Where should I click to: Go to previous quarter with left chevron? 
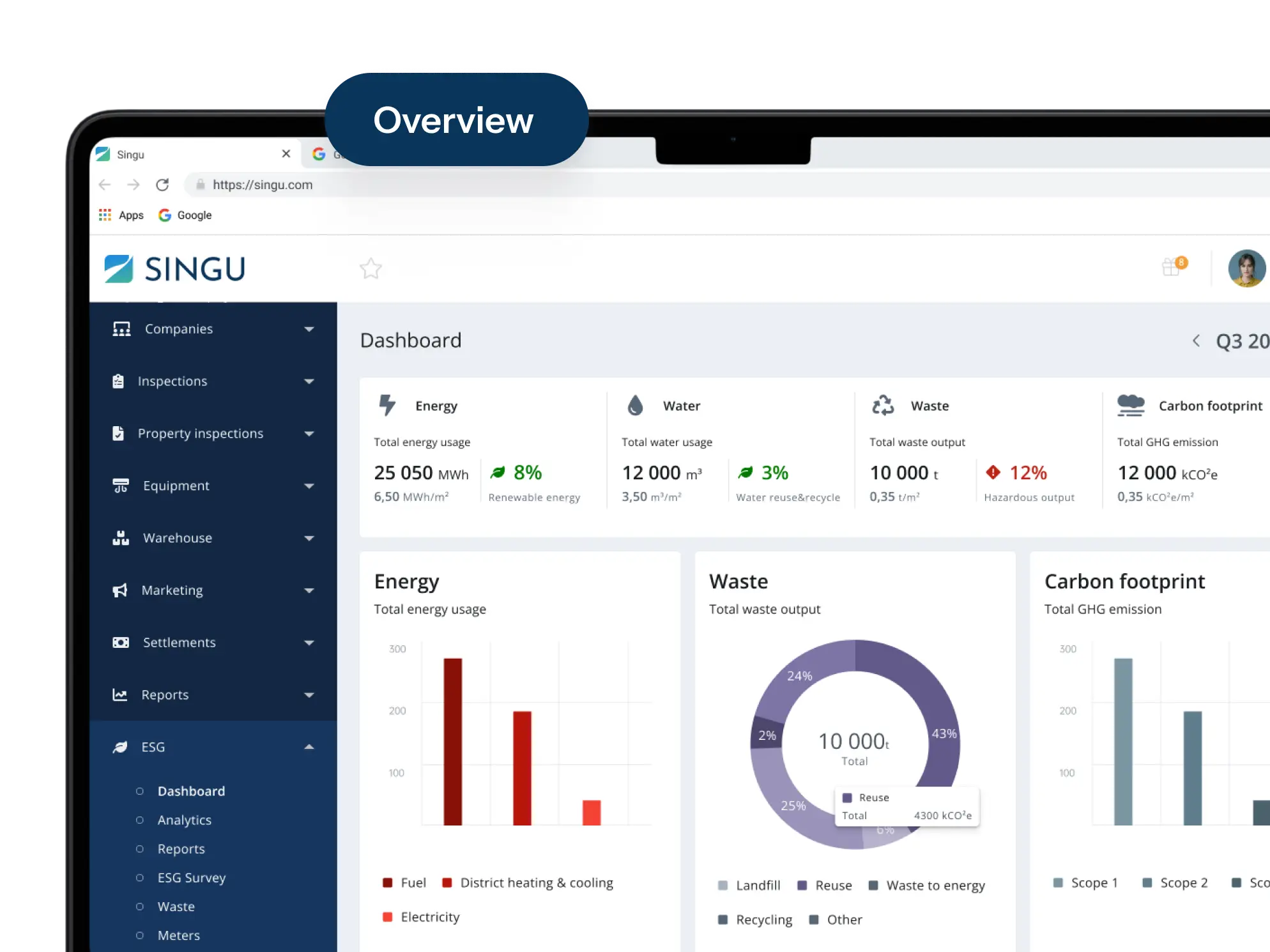[x=1196, y=341]
